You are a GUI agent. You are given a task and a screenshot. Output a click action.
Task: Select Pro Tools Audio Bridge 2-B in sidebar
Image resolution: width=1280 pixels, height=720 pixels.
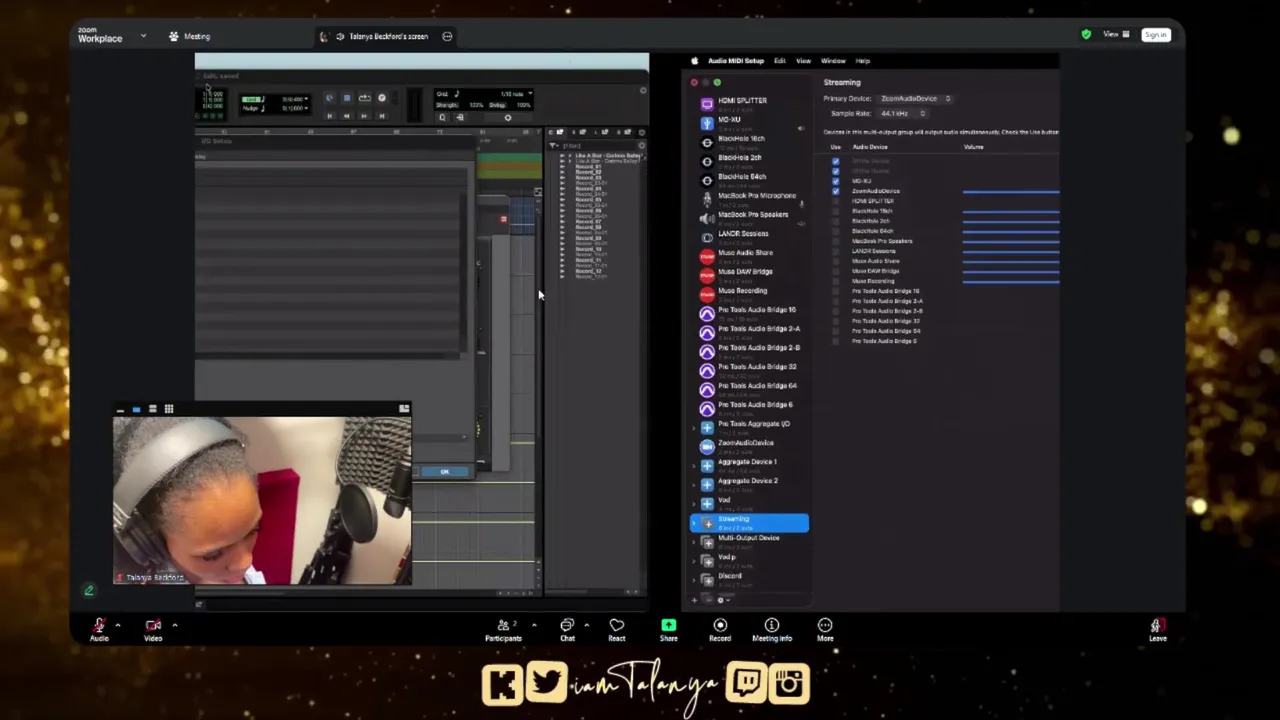pos(748,351)
